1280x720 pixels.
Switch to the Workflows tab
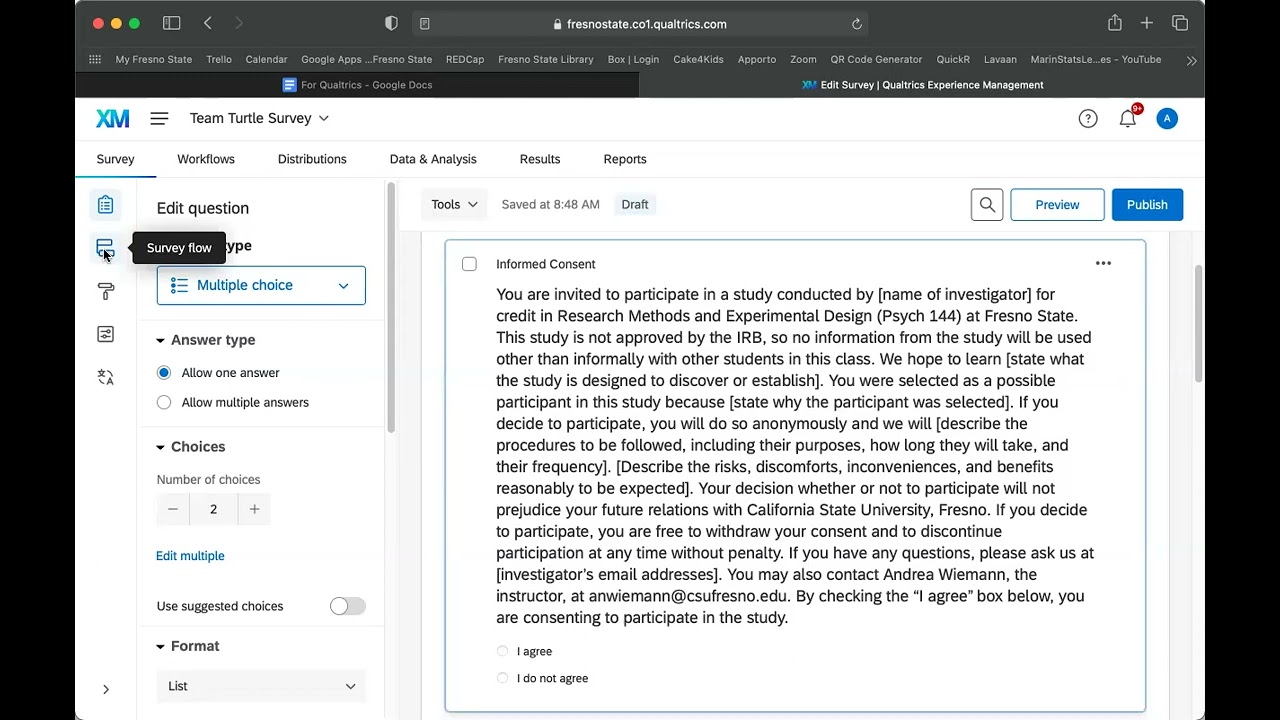(206, 159)
